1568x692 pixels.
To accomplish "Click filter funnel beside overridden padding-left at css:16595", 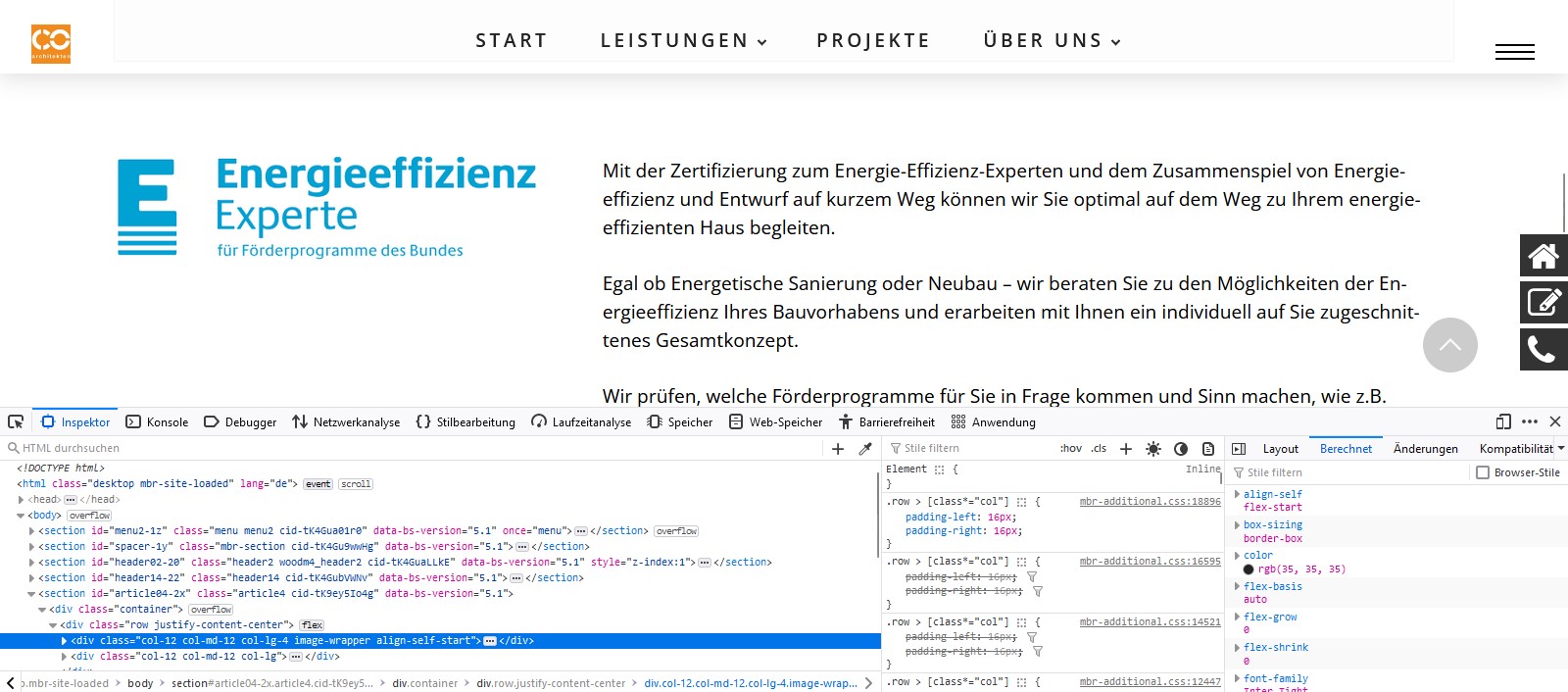I will point(1032,577).
